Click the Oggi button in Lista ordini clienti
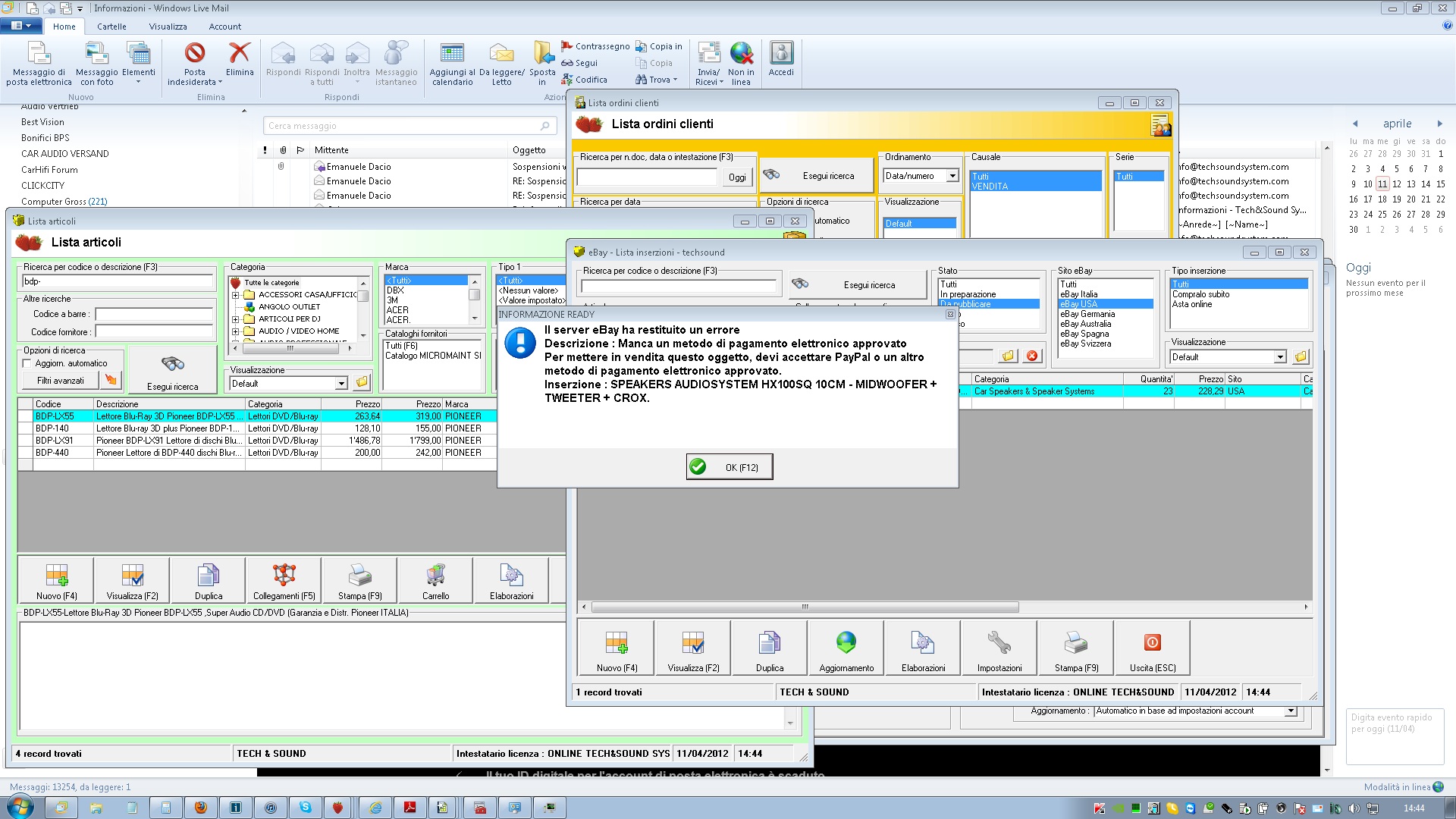This screenshot has height=819, width=1456. [x=736, y=177]
